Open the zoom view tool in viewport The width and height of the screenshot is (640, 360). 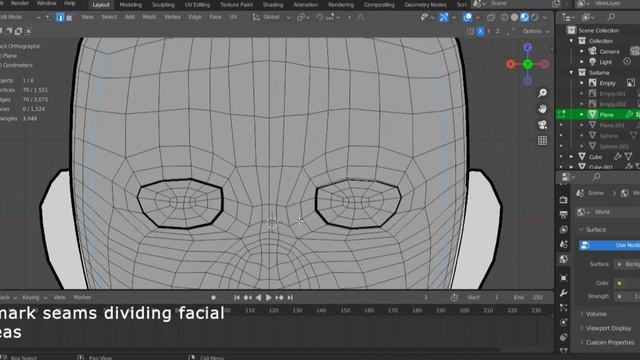542,93
